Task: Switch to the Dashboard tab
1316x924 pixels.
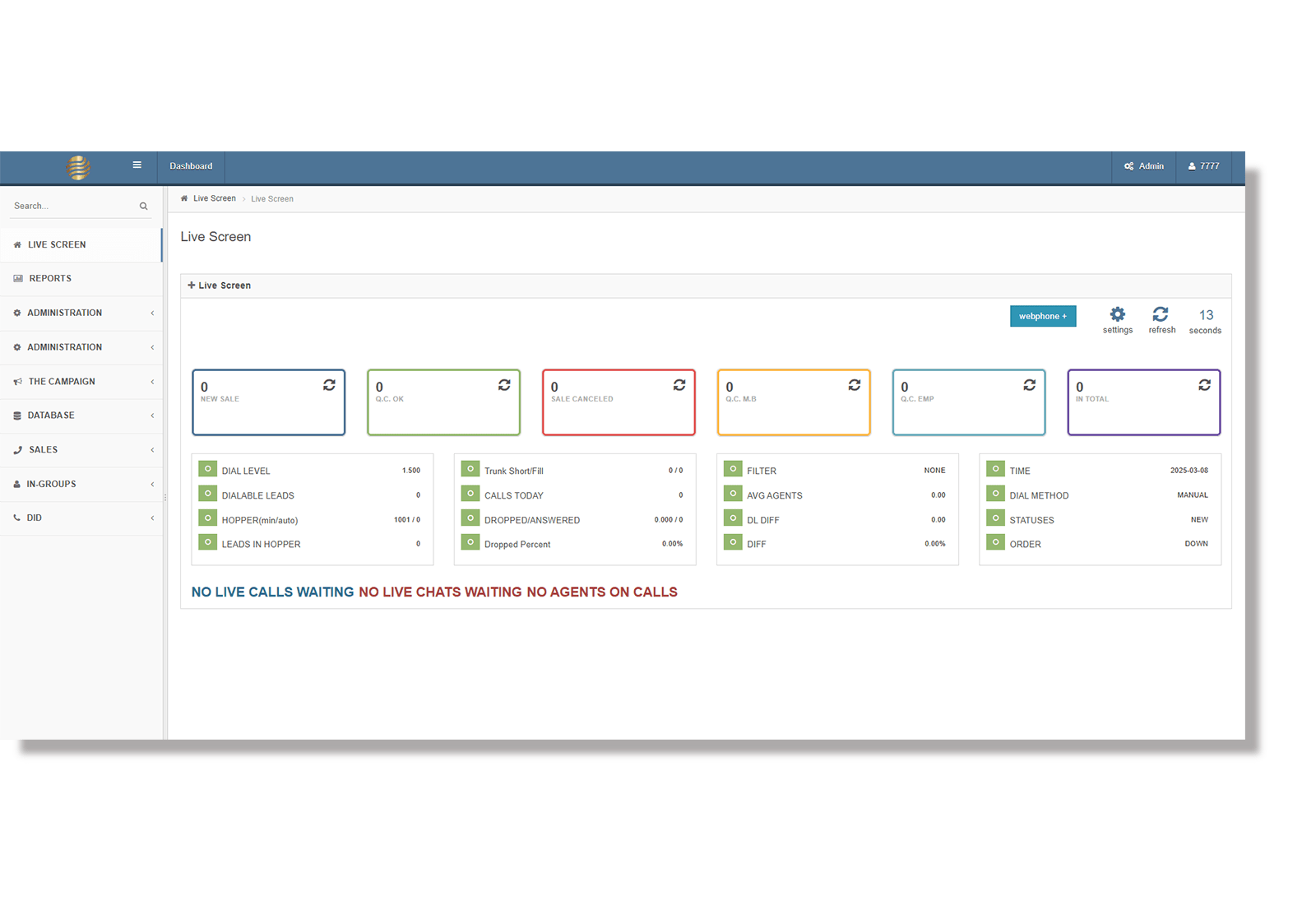Action: 191,166
